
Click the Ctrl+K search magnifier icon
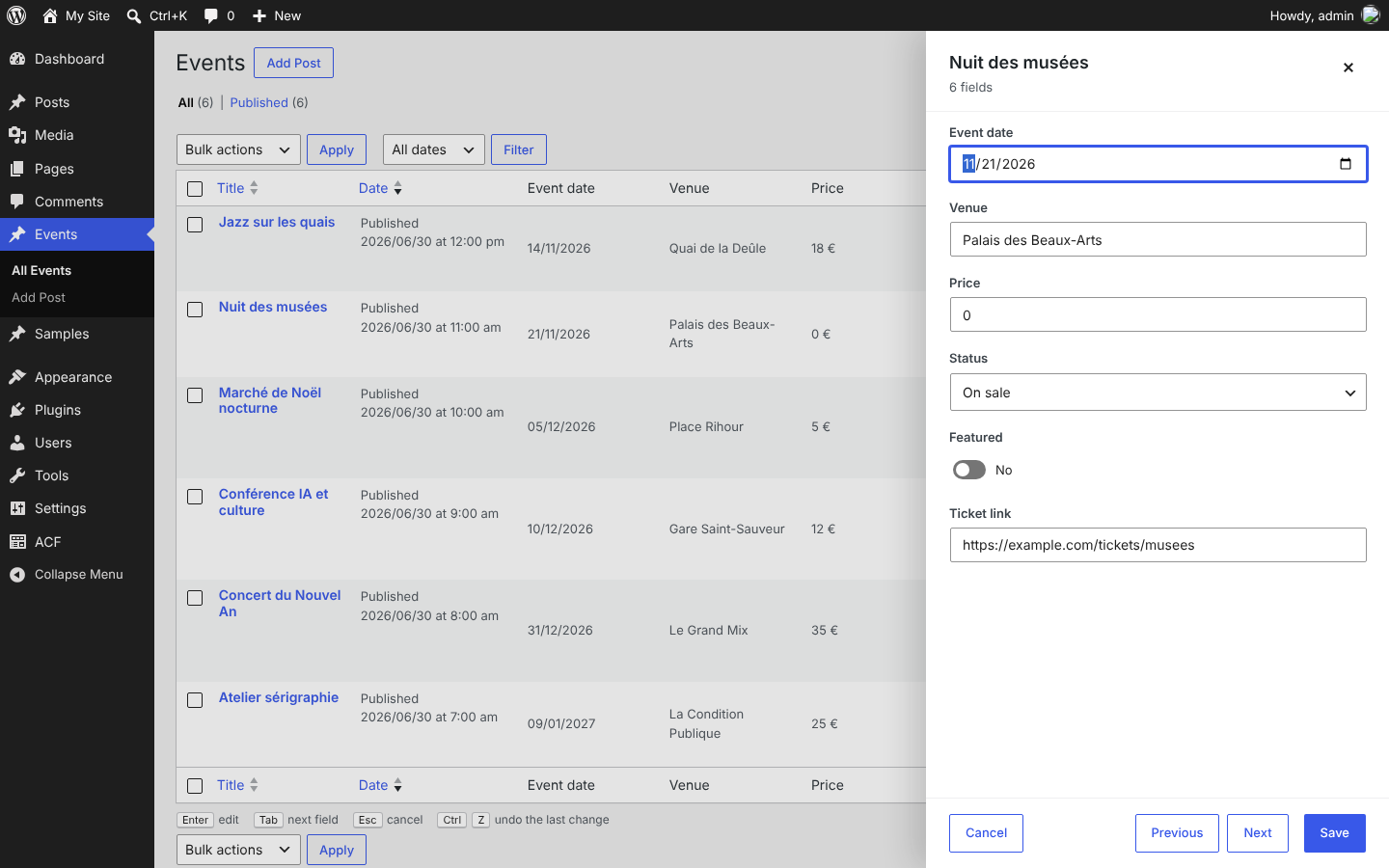(x=134, y=16)
